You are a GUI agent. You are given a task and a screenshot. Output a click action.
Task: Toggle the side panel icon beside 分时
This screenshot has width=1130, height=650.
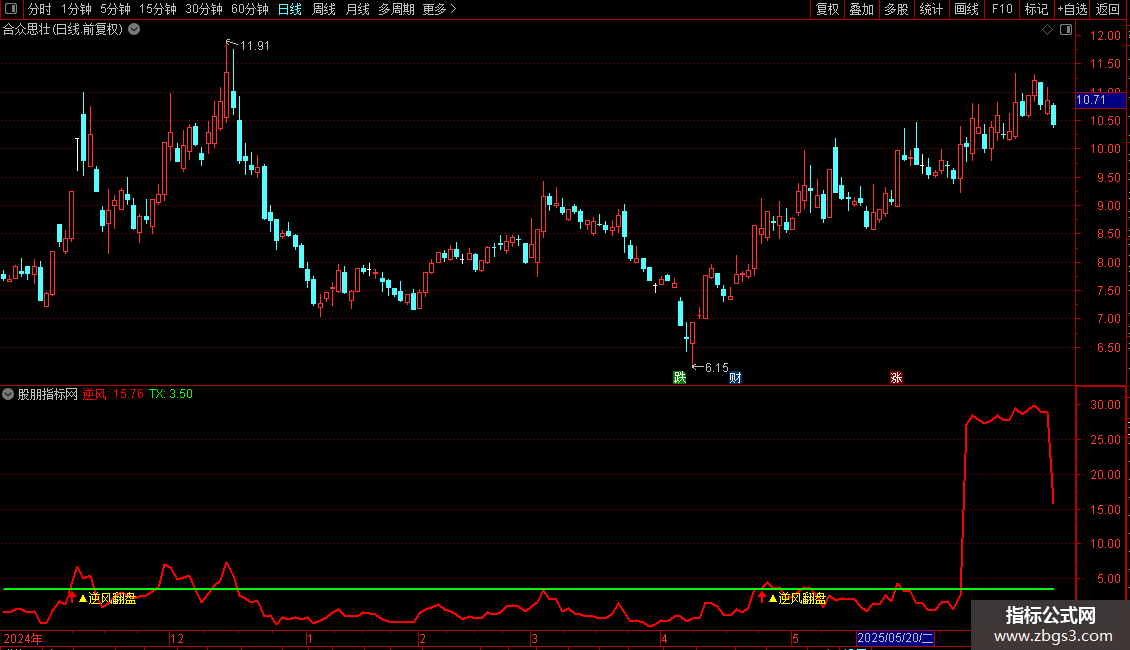pyautogui.click(x=11, y=9)
